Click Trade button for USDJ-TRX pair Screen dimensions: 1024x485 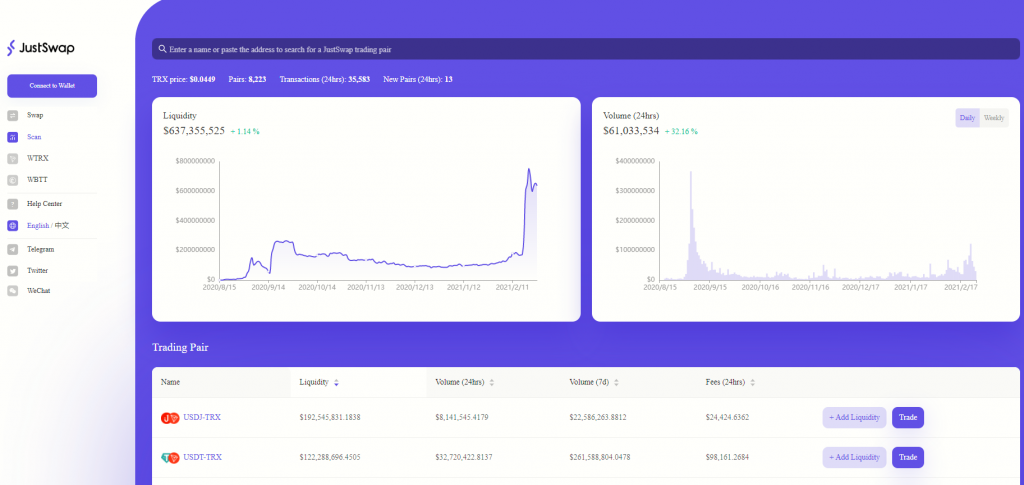pyautogui.click(x=907, y=417)
